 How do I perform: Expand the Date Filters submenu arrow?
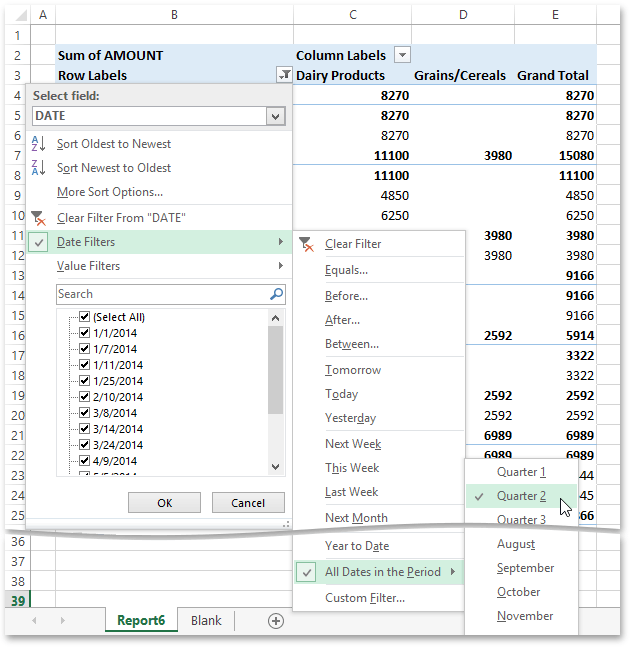(x=281, y=241)
